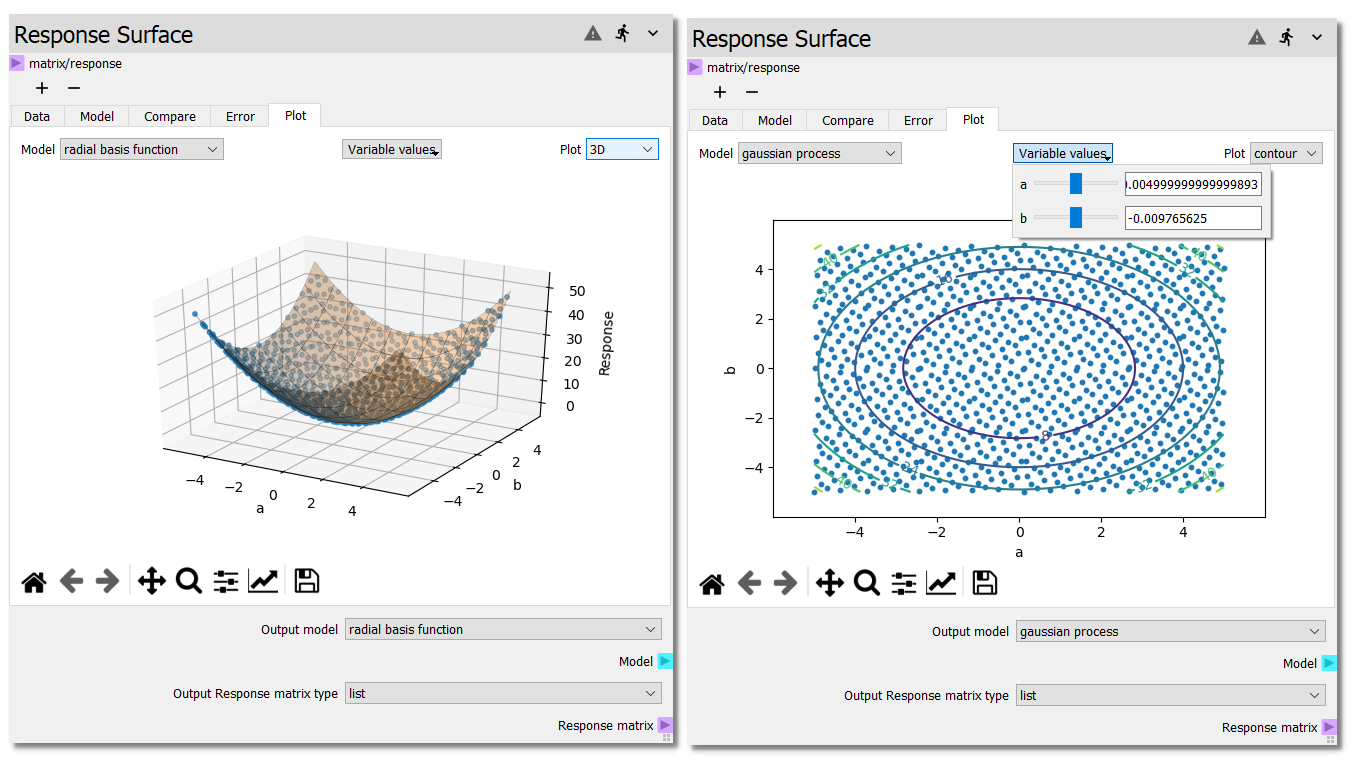The height and width of the screenshot is (760, 1360).
Task: Toggle Variable values popup in left panel
Action: (392, 150)
